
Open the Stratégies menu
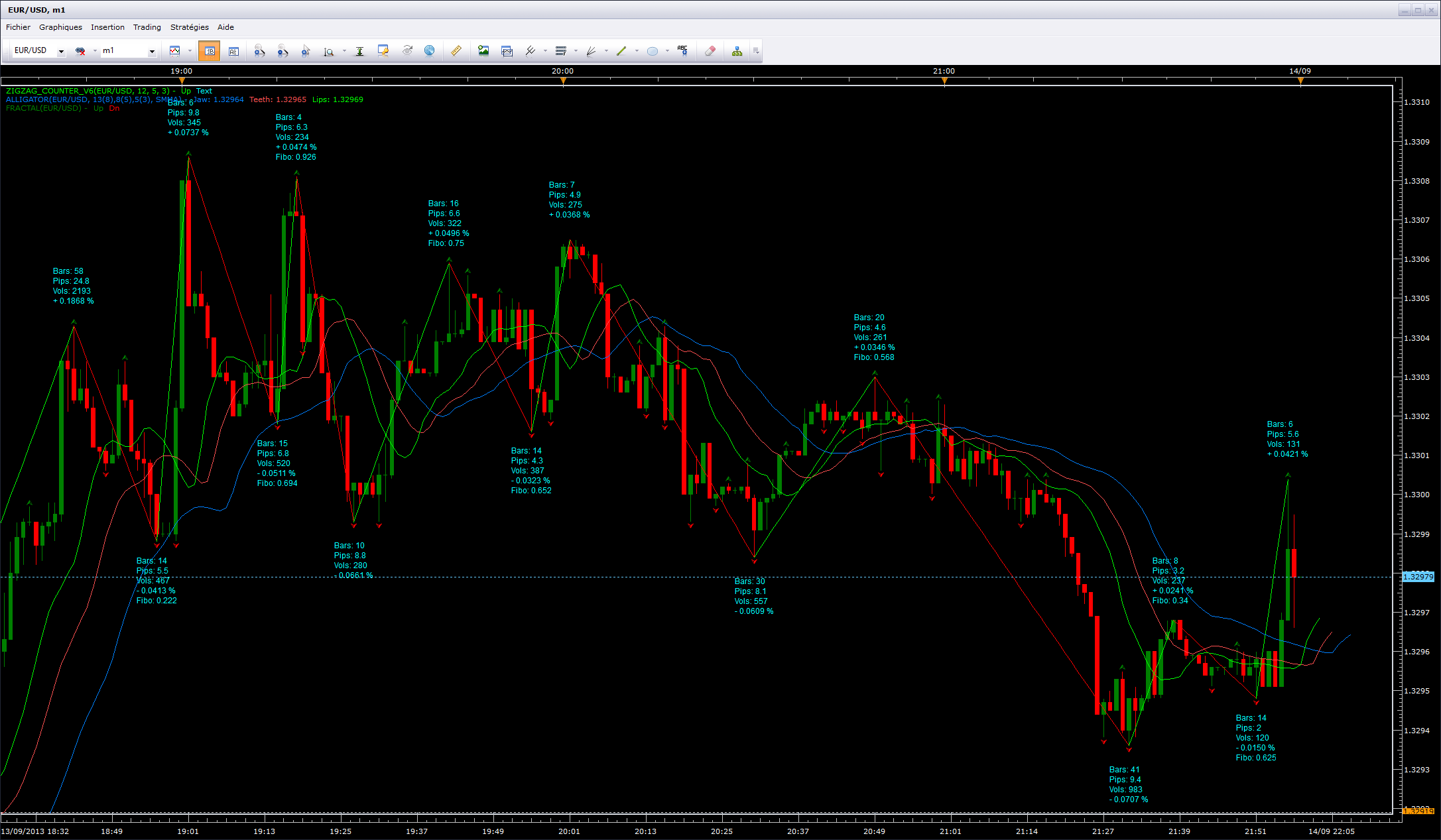(189, 27)
